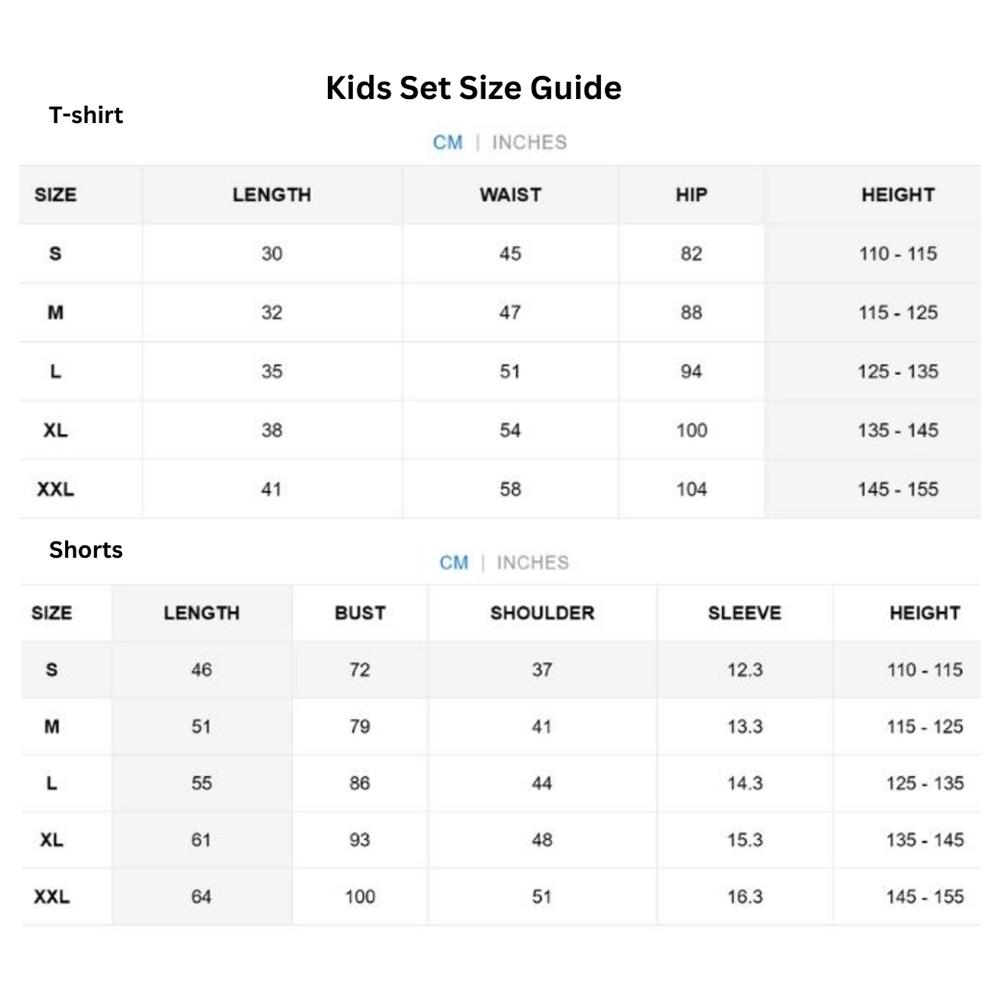
Task: Select CM unit for Shorts table
Action: [x=453, y=562]
